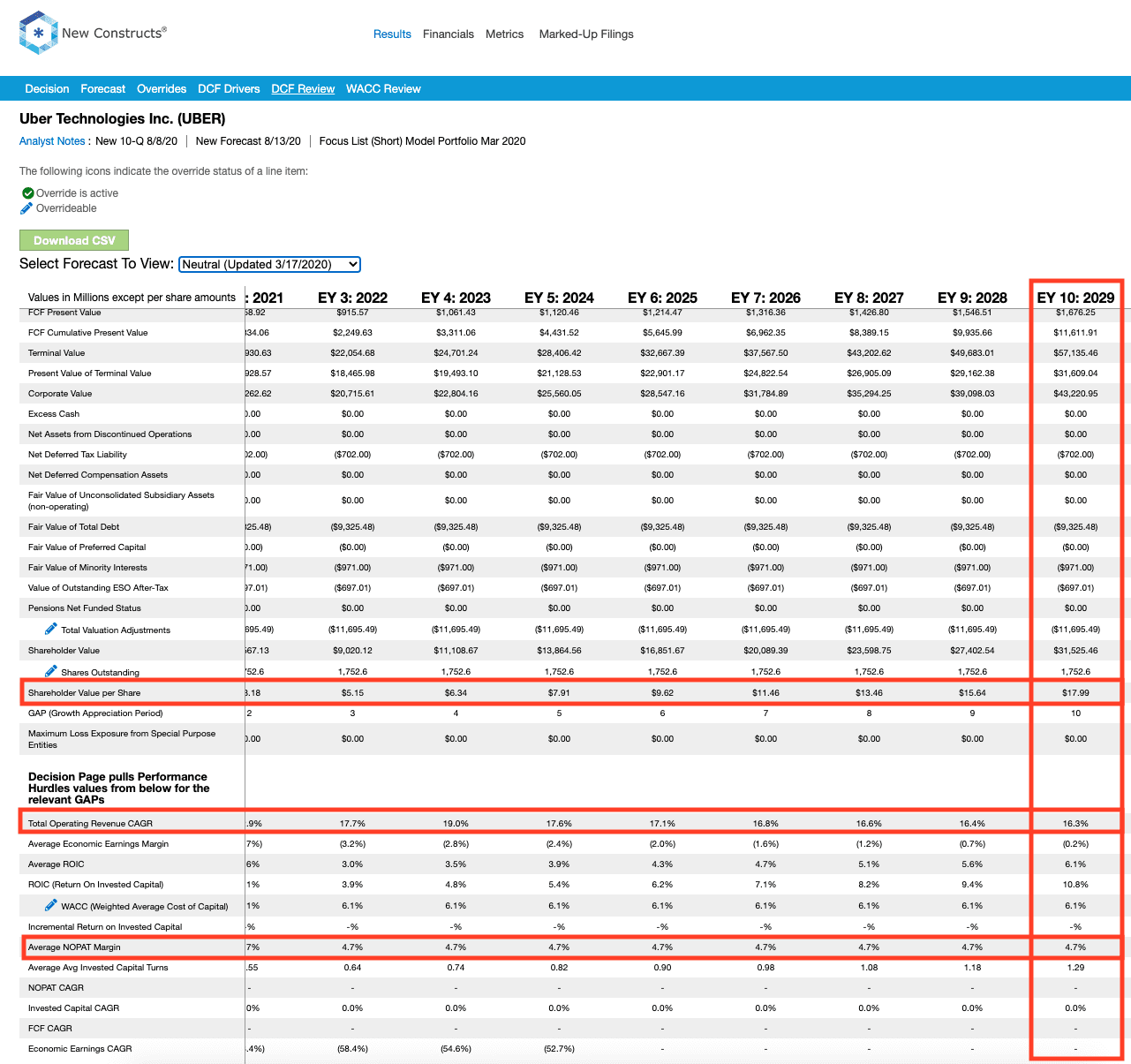Click the $5.15 per share value for 2022
This screenshot has height=1064, width=1131.
click(x=352, y=693)
